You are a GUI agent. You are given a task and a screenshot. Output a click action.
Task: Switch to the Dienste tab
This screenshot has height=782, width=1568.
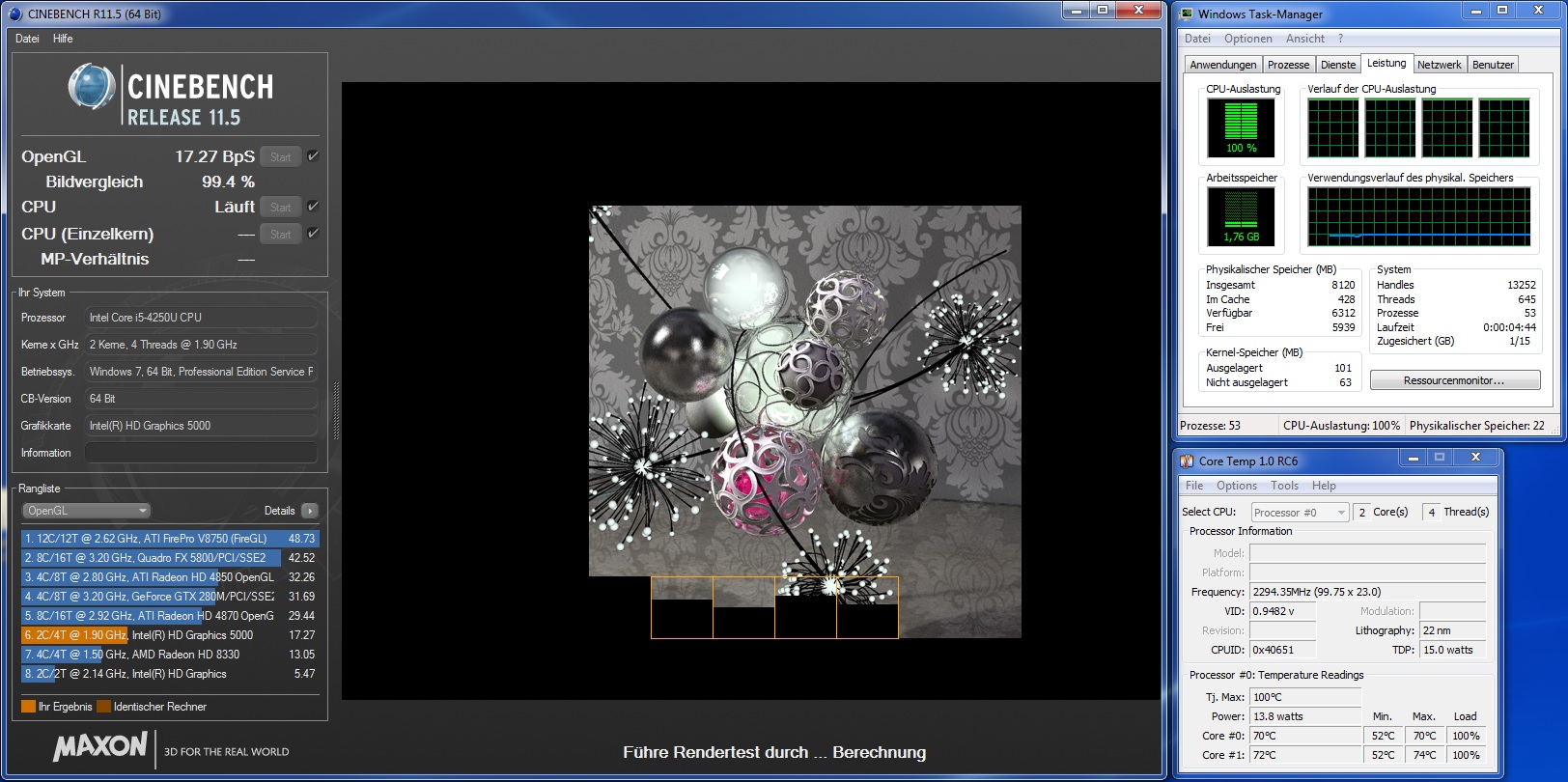click(1337, 65)
